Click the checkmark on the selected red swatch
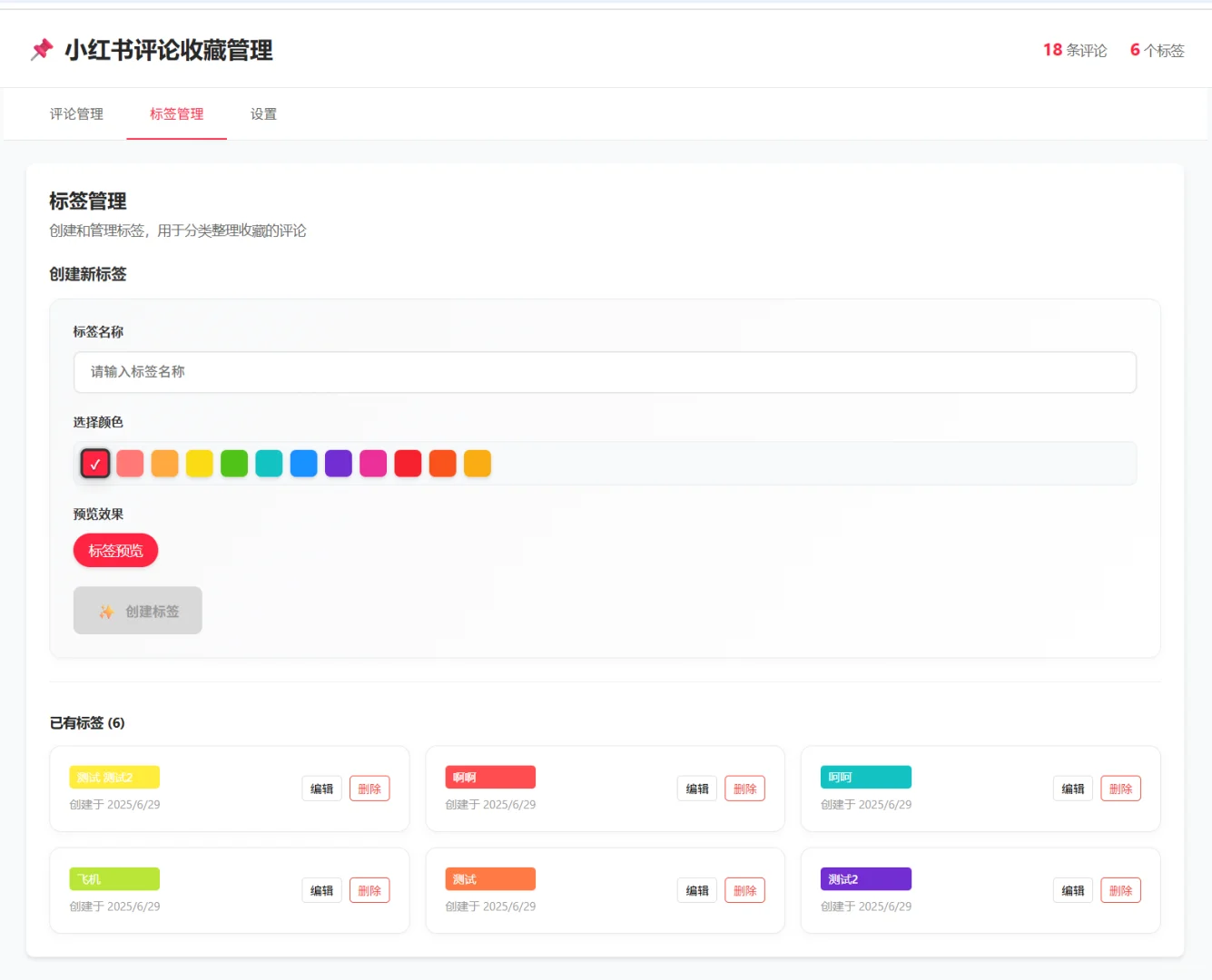Image resolution: width=1212 pixels, height=980 pixels. click(x=95, y=463)
